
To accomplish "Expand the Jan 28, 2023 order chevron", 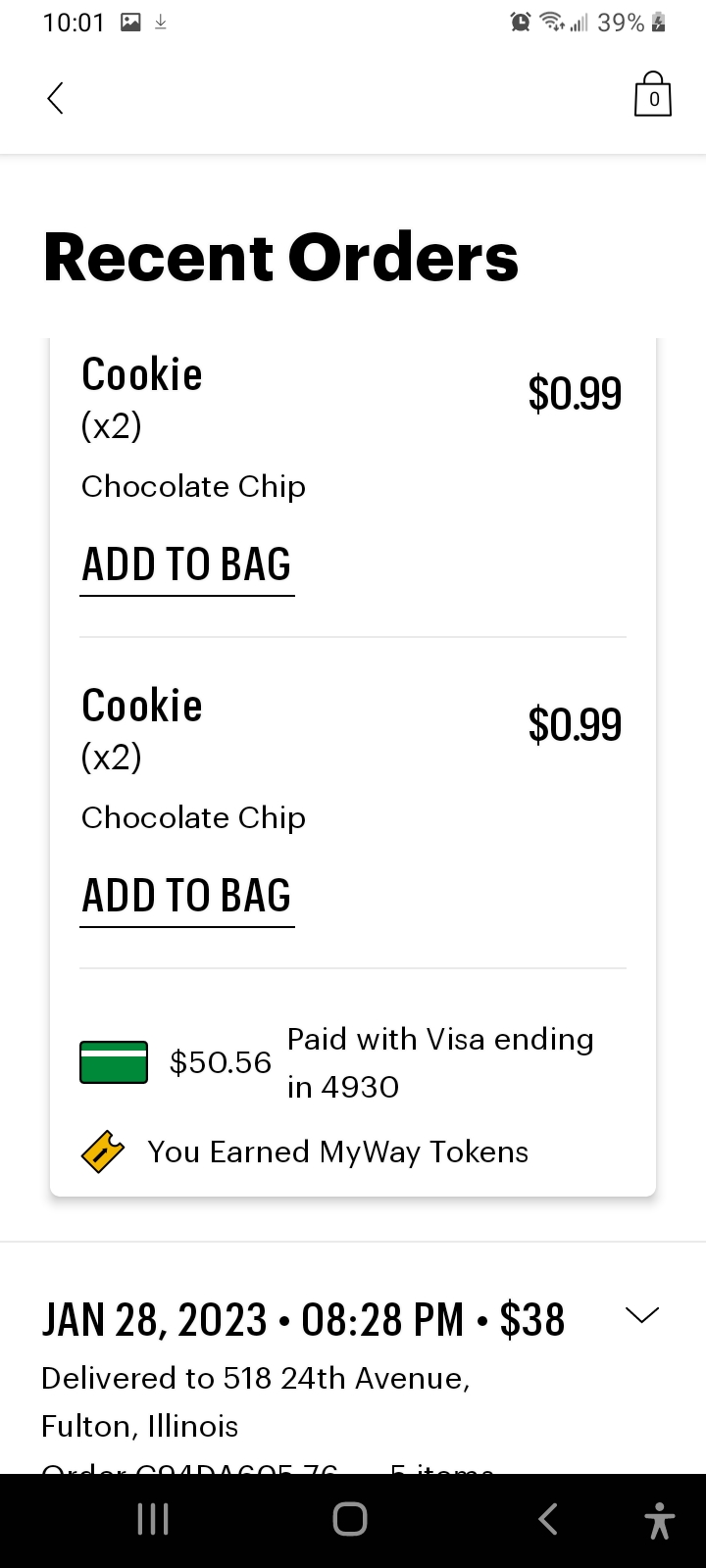I will (x=642, y=1315).
